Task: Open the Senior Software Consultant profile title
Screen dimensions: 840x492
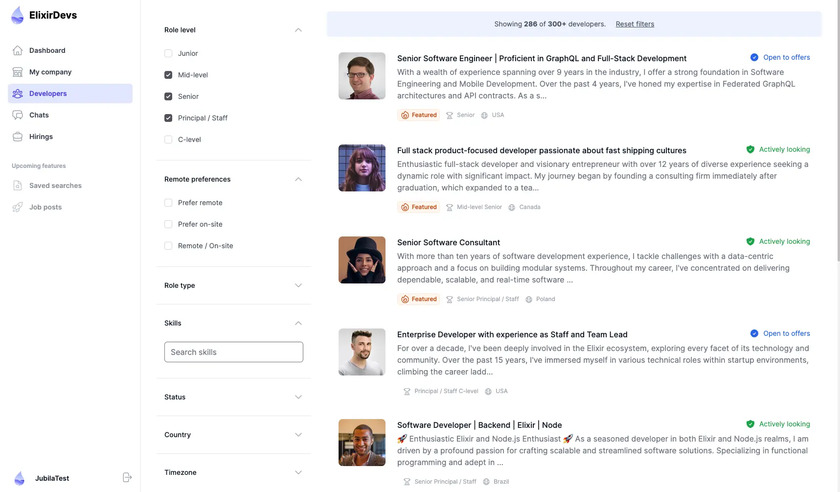Action: [x=448, y=242]
